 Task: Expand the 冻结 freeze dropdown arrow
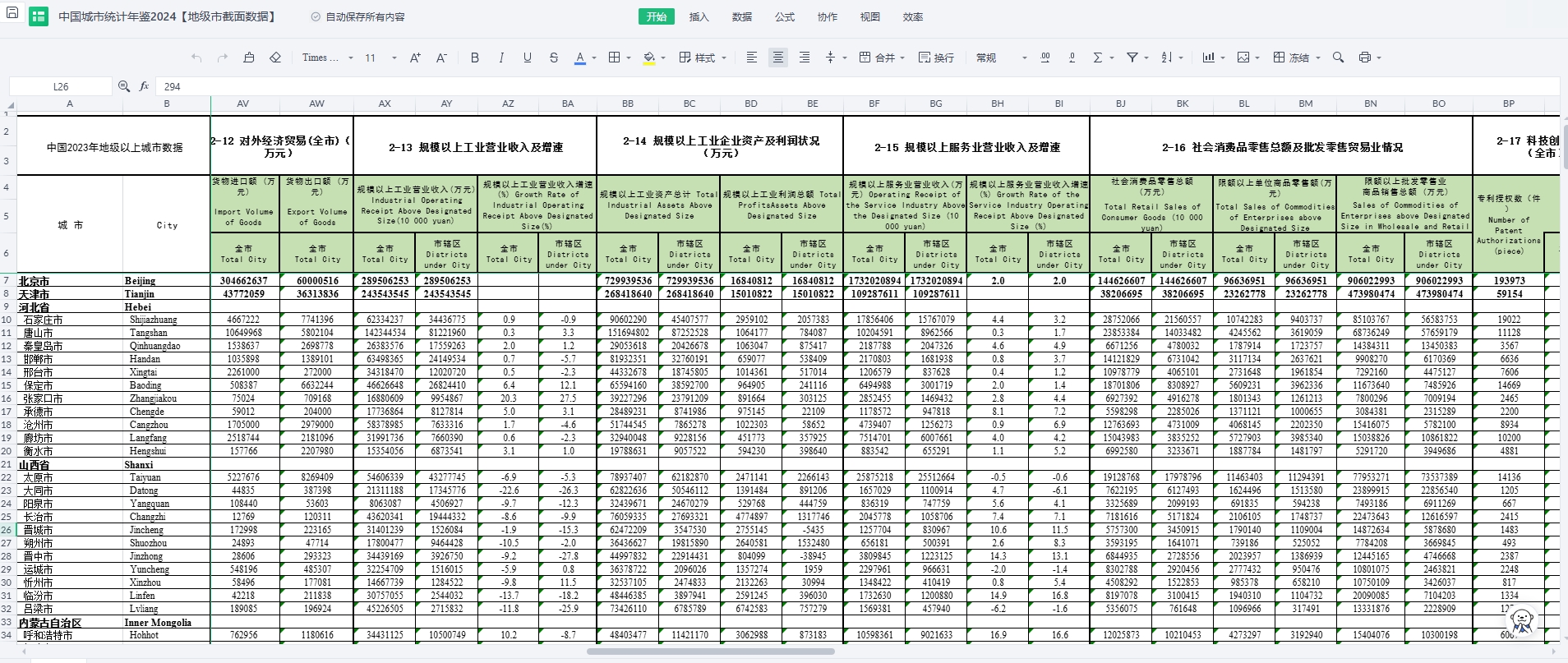[x=1317, y=58]
